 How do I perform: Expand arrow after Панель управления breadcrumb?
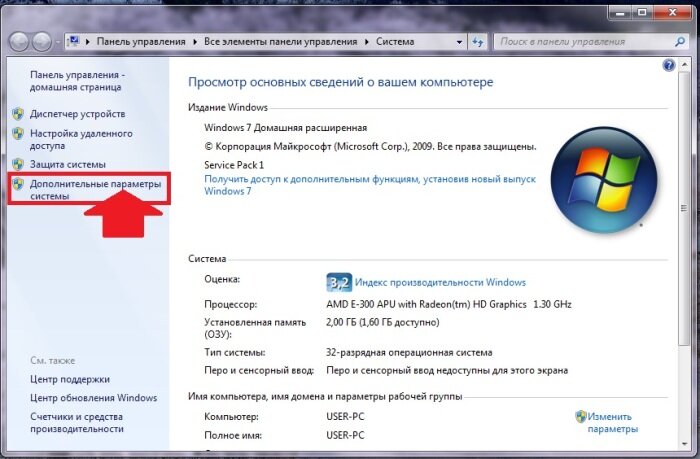[x=195, y=42]
